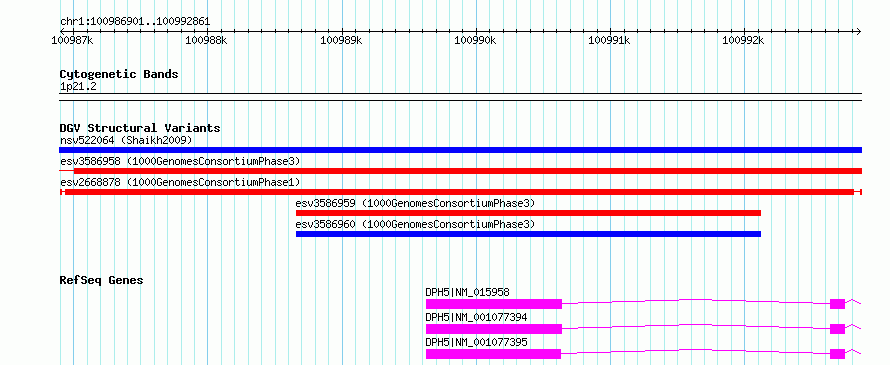Click nsv522064 (Shaikh2009) variant label
The width and height of the screenshot is (890, 365).
point(126,140)
